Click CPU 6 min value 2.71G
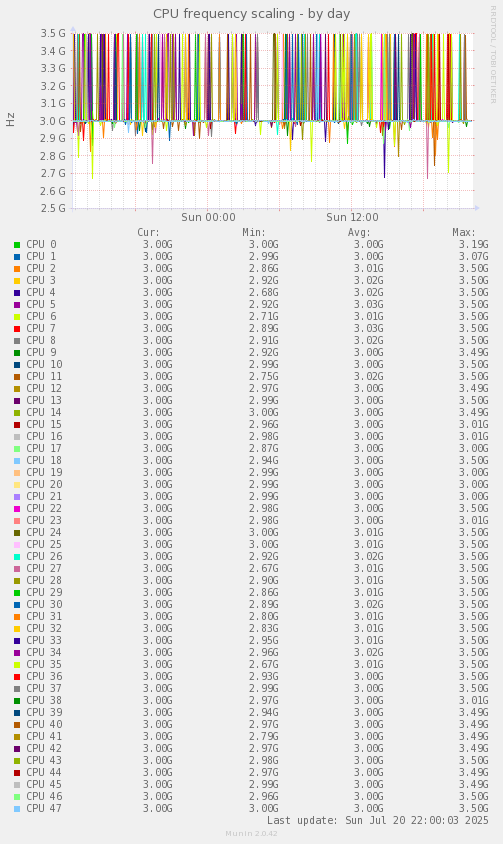The height and width of the screenshot is (844, 503). tap(263, 316)
